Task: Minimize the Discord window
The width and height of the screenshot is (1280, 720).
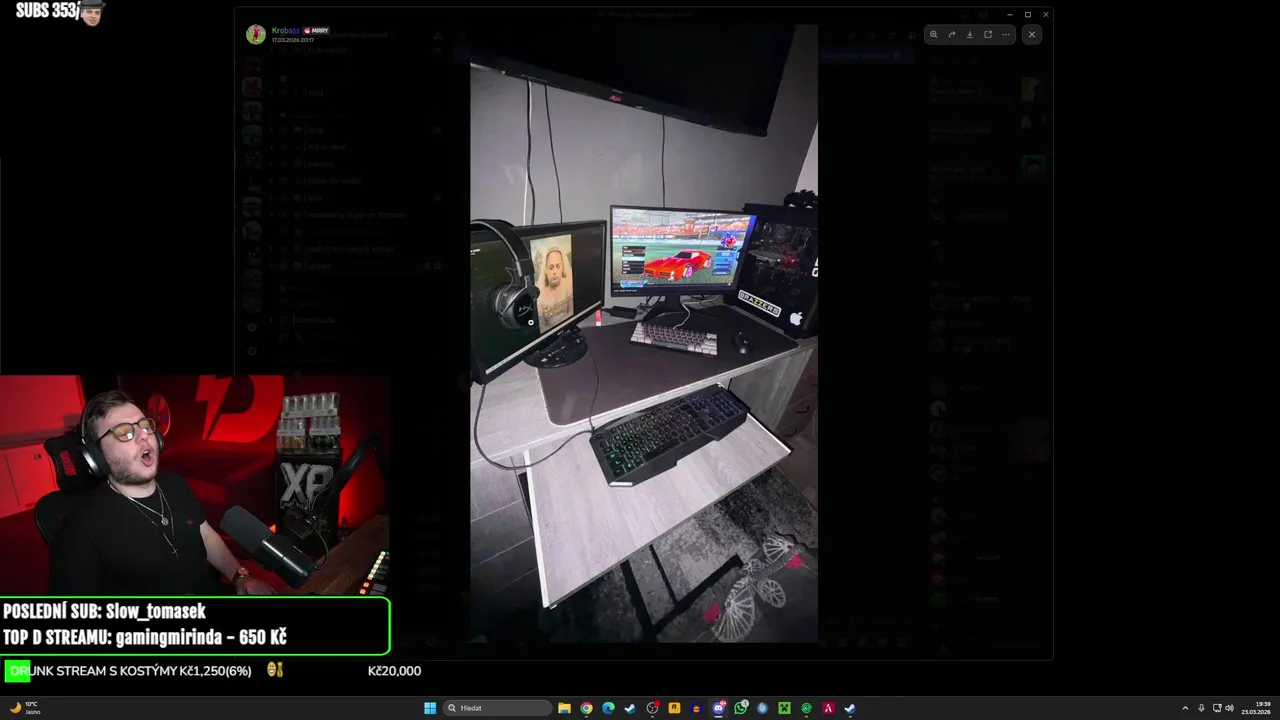Action: click(1009, 14)
